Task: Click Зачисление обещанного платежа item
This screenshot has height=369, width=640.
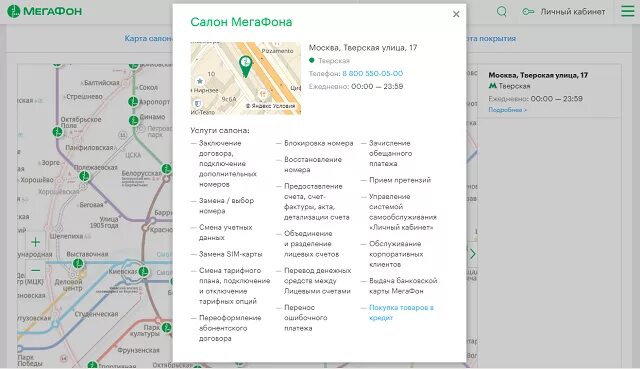Action: (x=390, y=153)
